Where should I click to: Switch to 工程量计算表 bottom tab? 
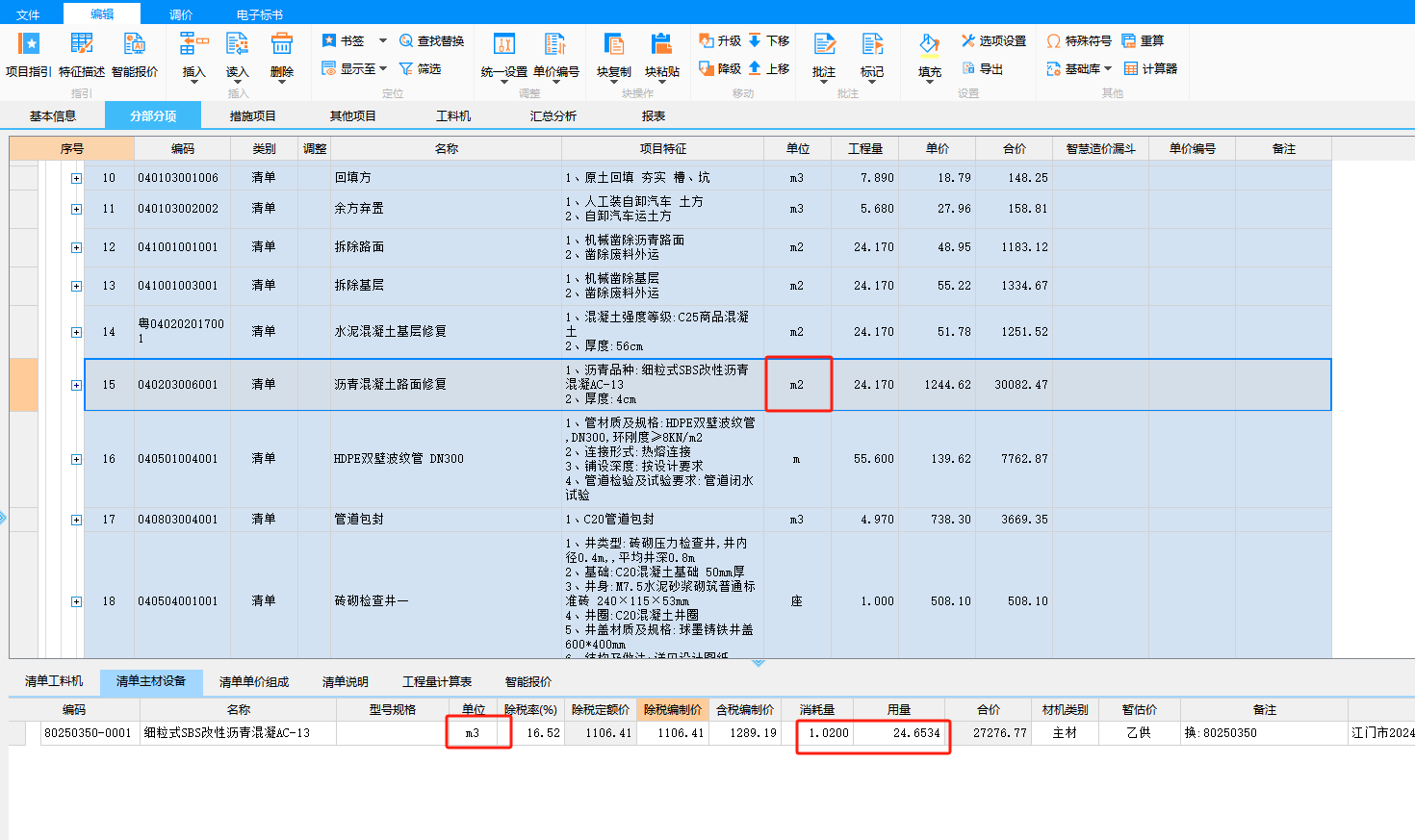tap(437, 681)
